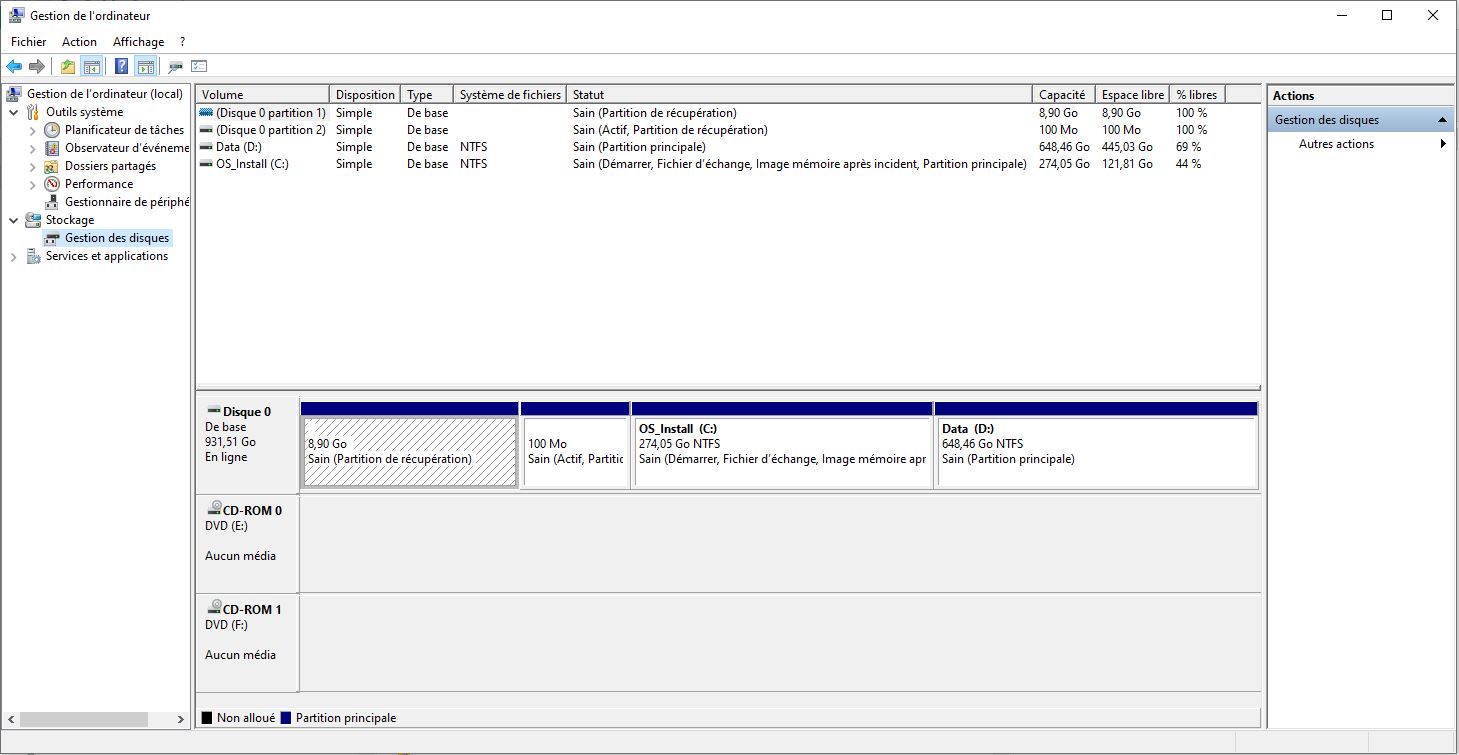This screenshot has width=1459, height=755.
Task: Select Observateur d'événements icon in tree
Action: [52, 148]
